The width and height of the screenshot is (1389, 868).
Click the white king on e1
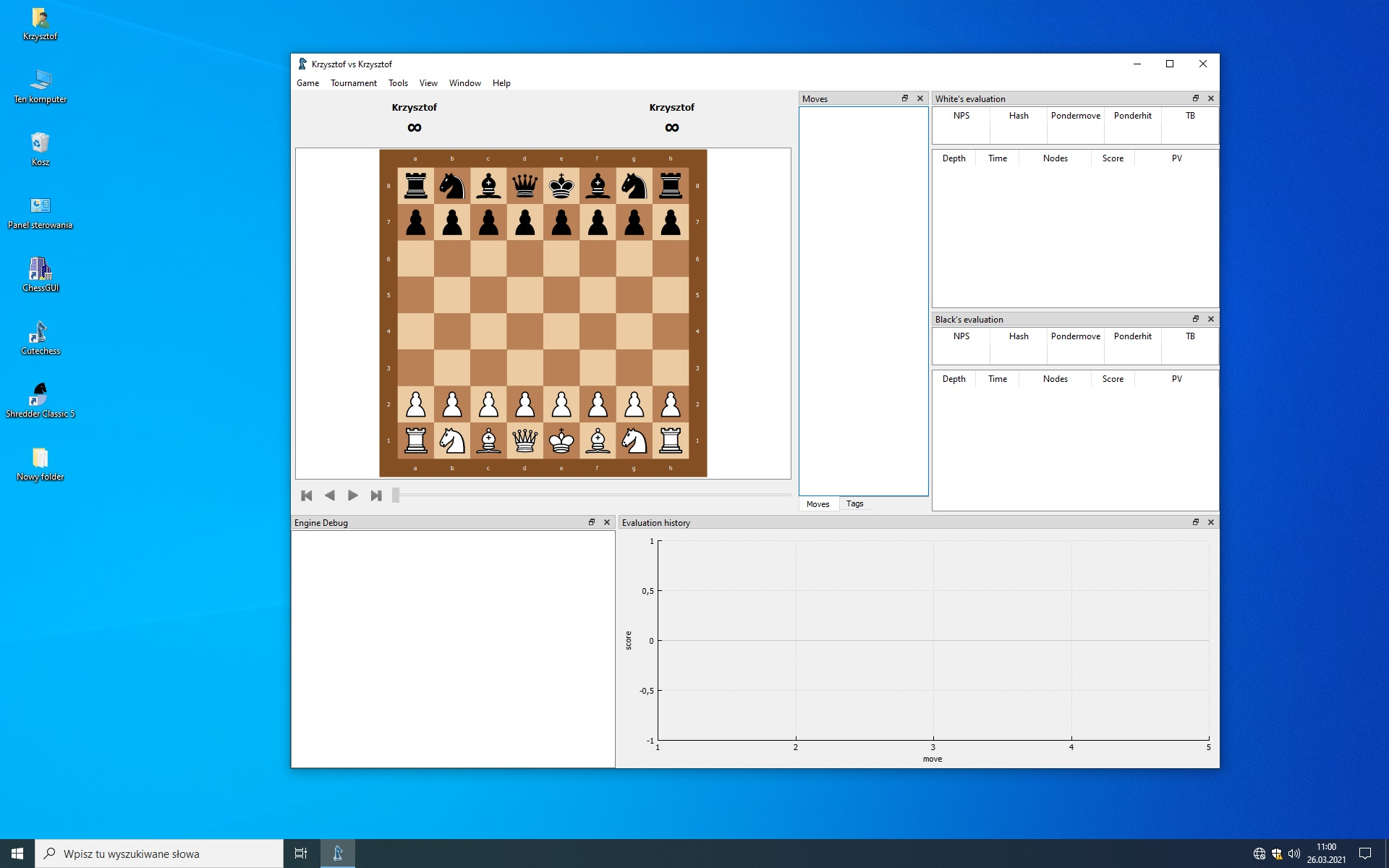coord(561,441)
